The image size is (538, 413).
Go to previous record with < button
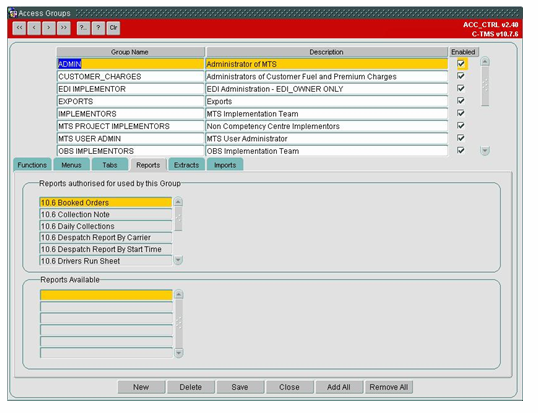click(x=34, y=28)
